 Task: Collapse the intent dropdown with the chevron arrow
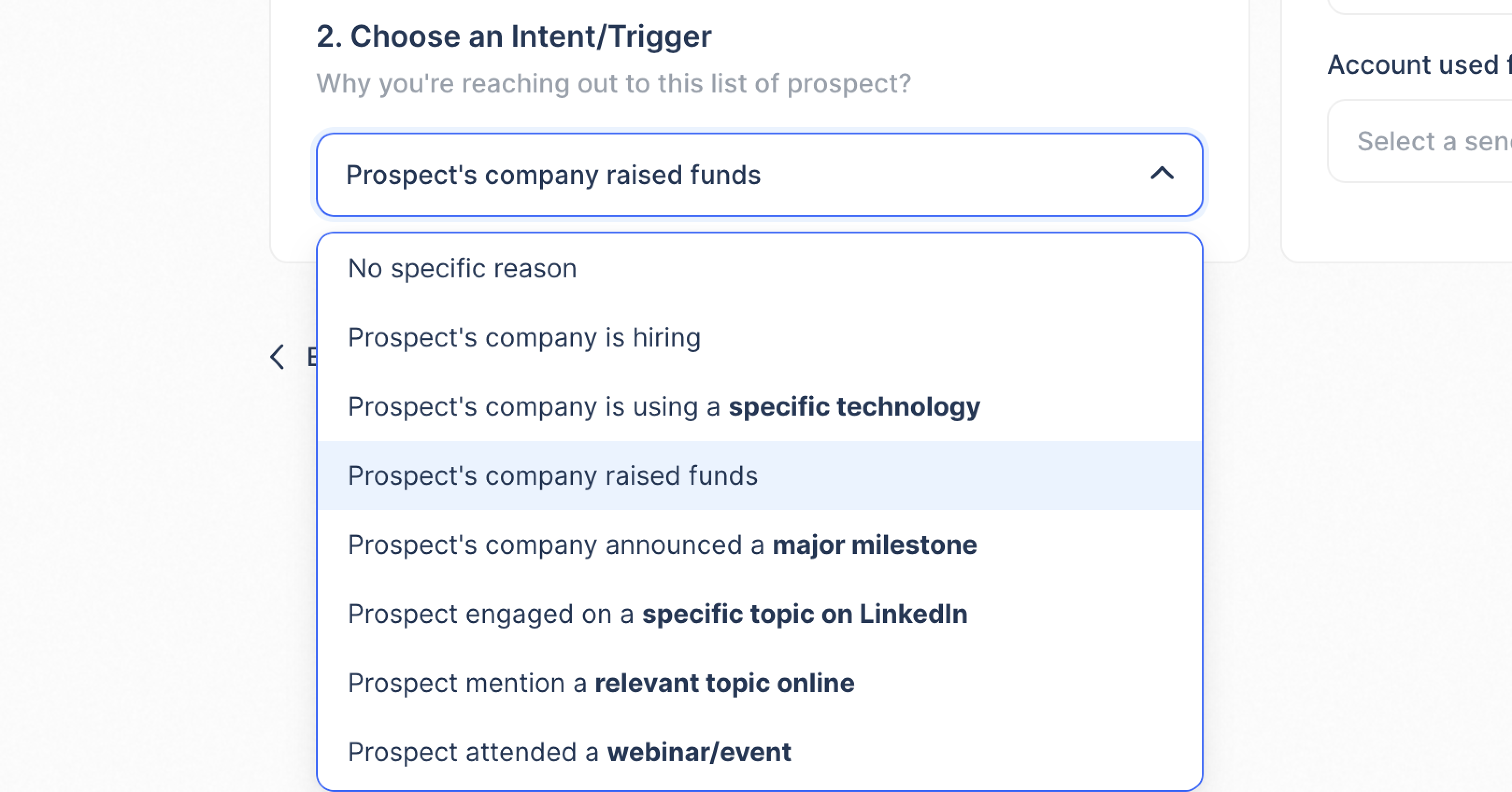point(1162,174)
